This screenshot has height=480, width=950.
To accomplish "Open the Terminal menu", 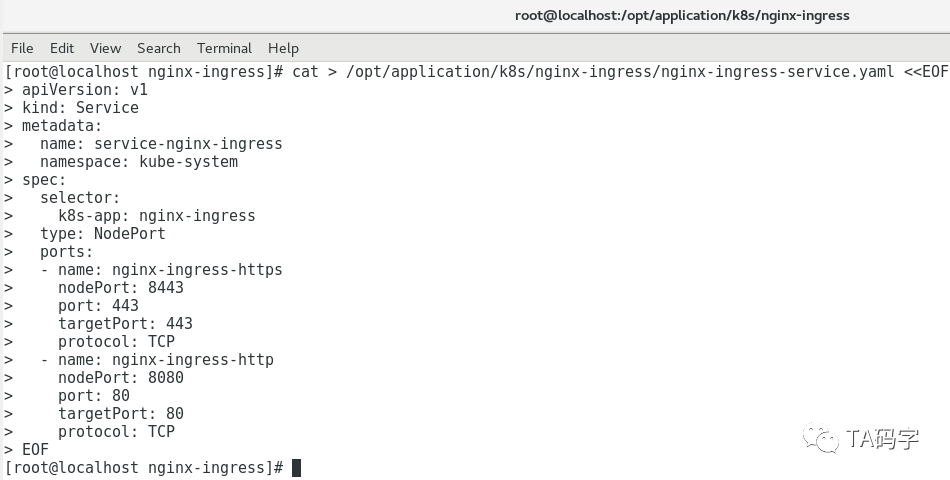I will 224,48.
